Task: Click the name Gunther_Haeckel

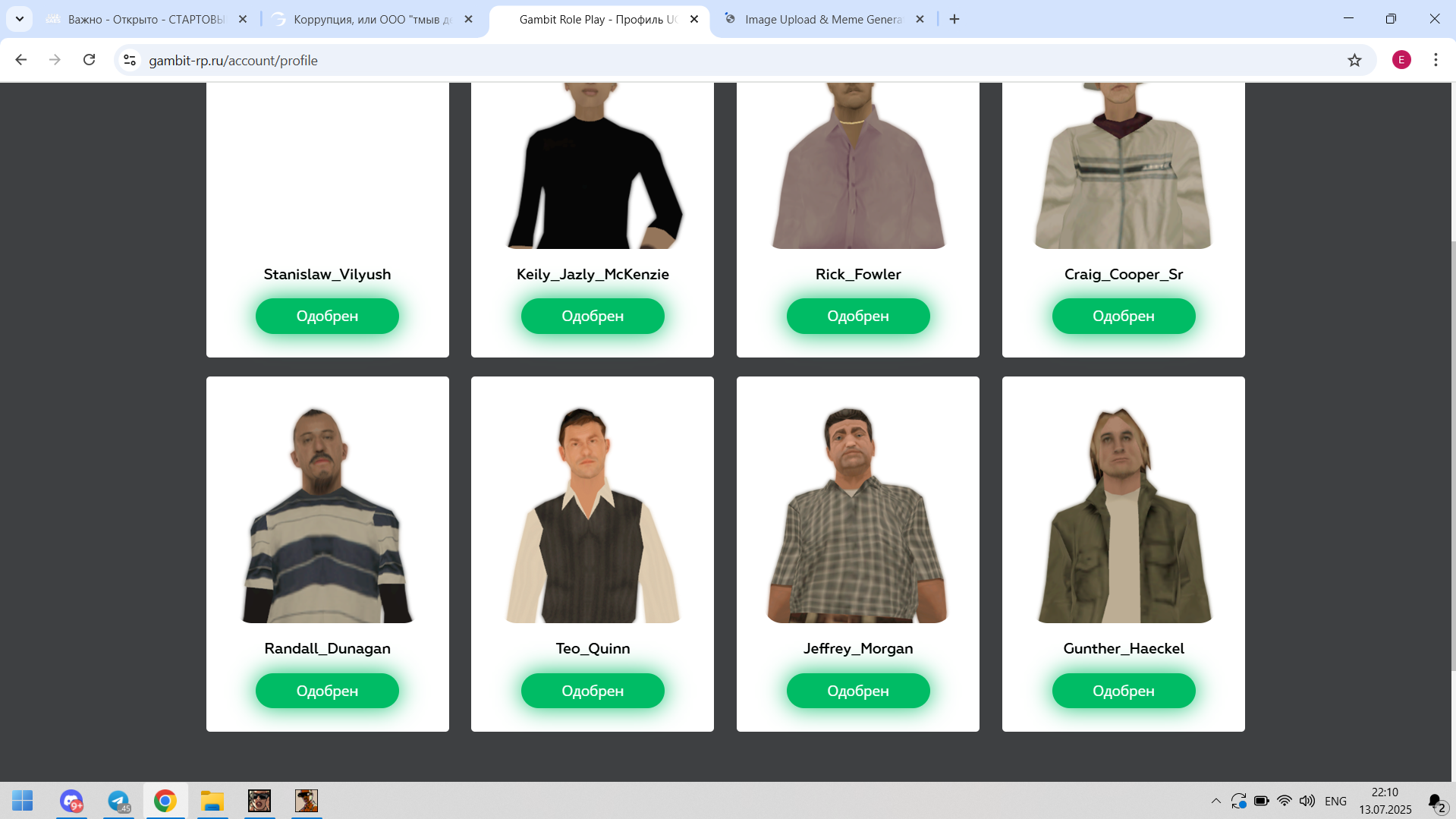Action: [x=1124, y=648]
